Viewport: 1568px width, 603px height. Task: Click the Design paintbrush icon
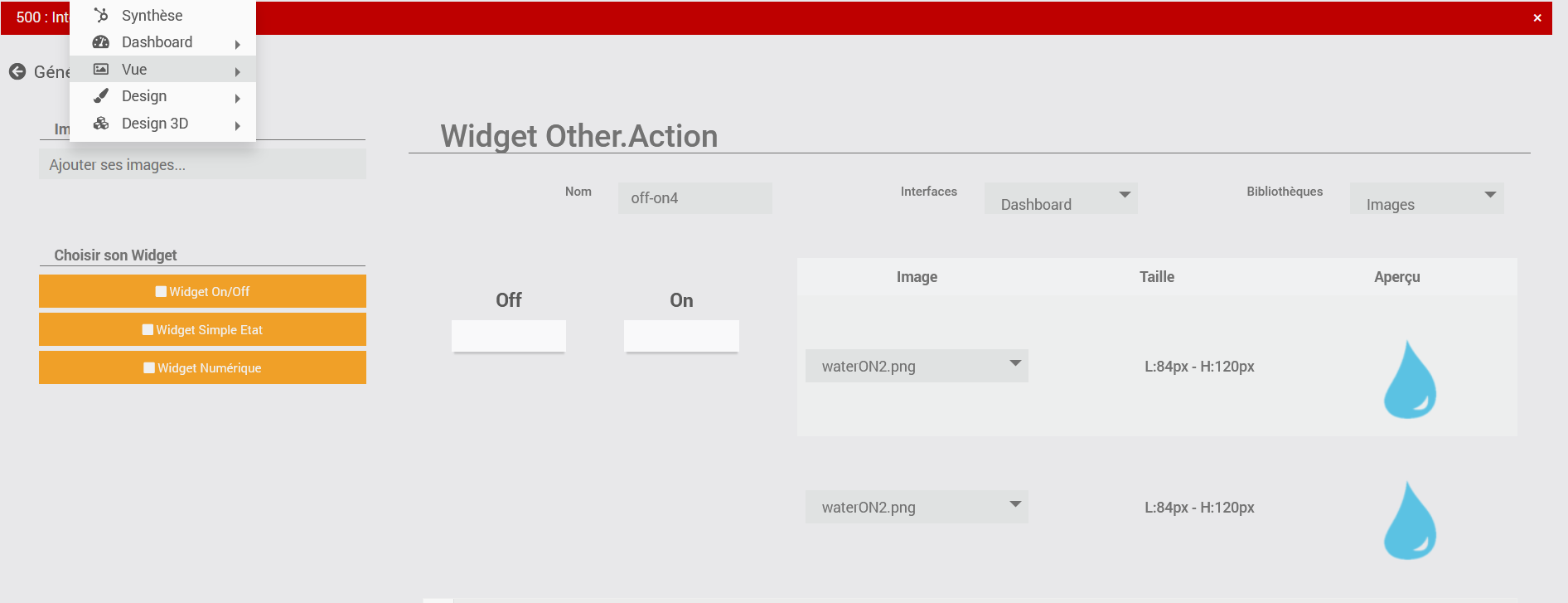(x=101, y=96)
